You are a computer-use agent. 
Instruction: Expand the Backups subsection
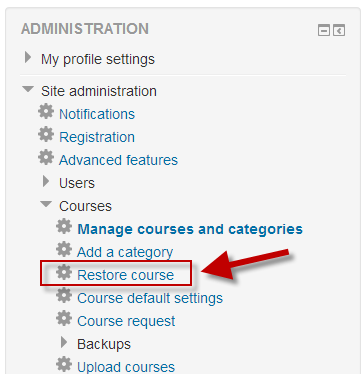(64, 342)
